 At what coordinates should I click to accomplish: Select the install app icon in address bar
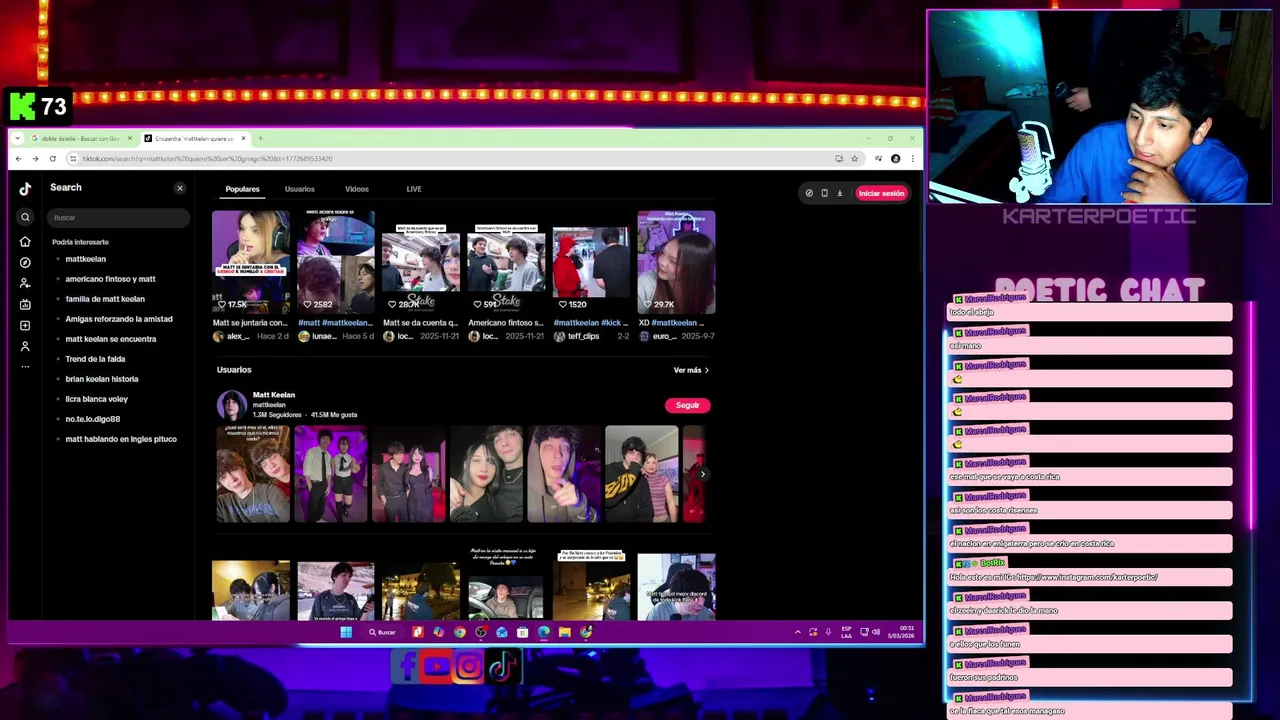click(839, 158)
